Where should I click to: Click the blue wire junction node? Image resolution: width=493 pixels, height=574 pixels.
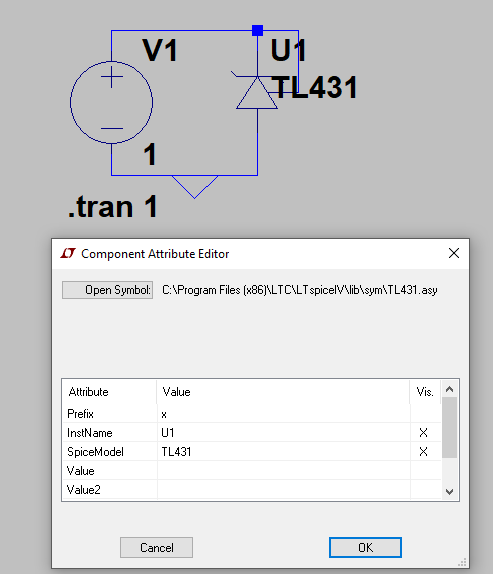click(257, 30)
